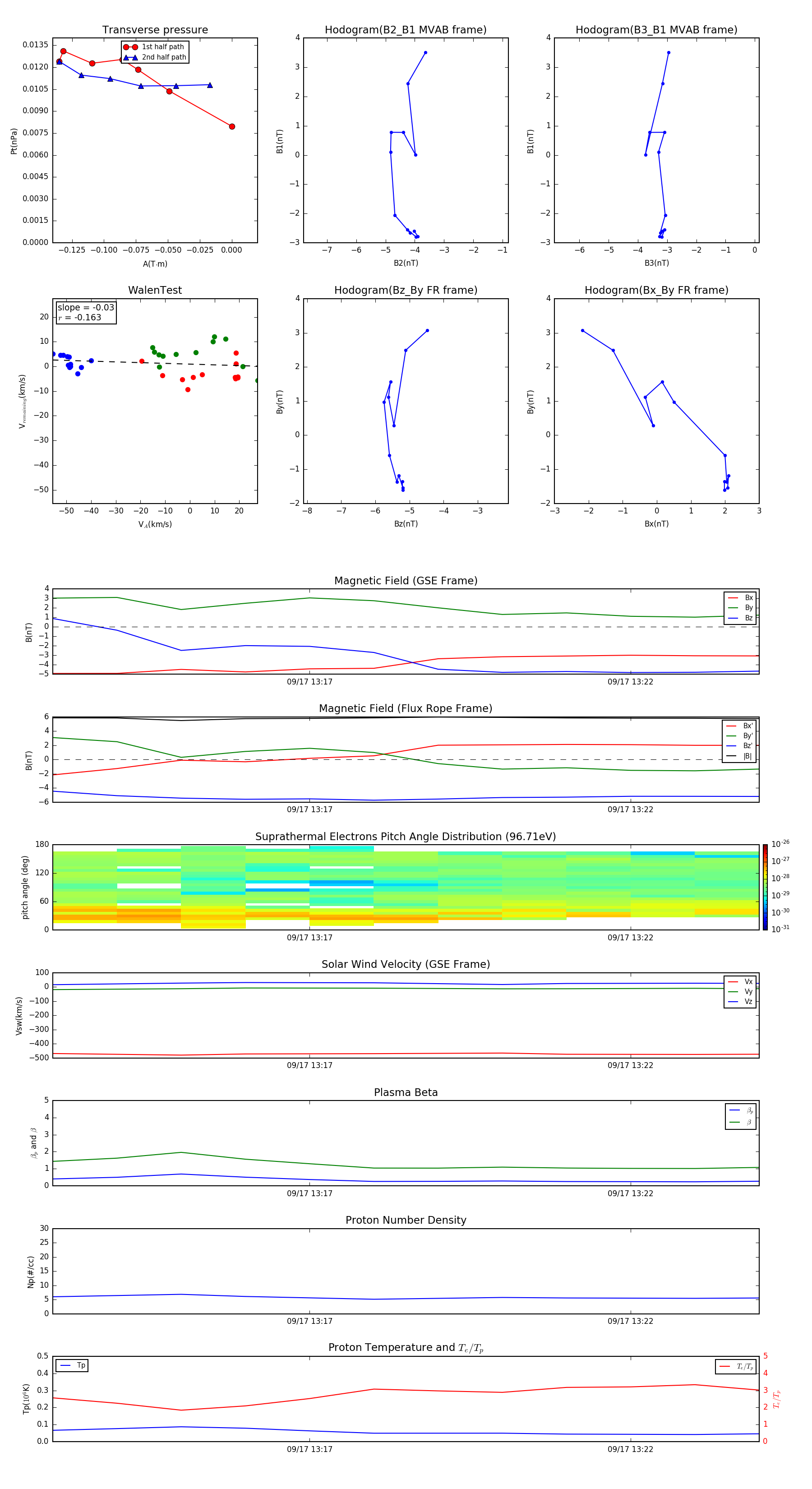The image size is (812, 1489).
Task: Click "09/17 13:22" tick under Plasma Beta
Action: point(630,1193)
